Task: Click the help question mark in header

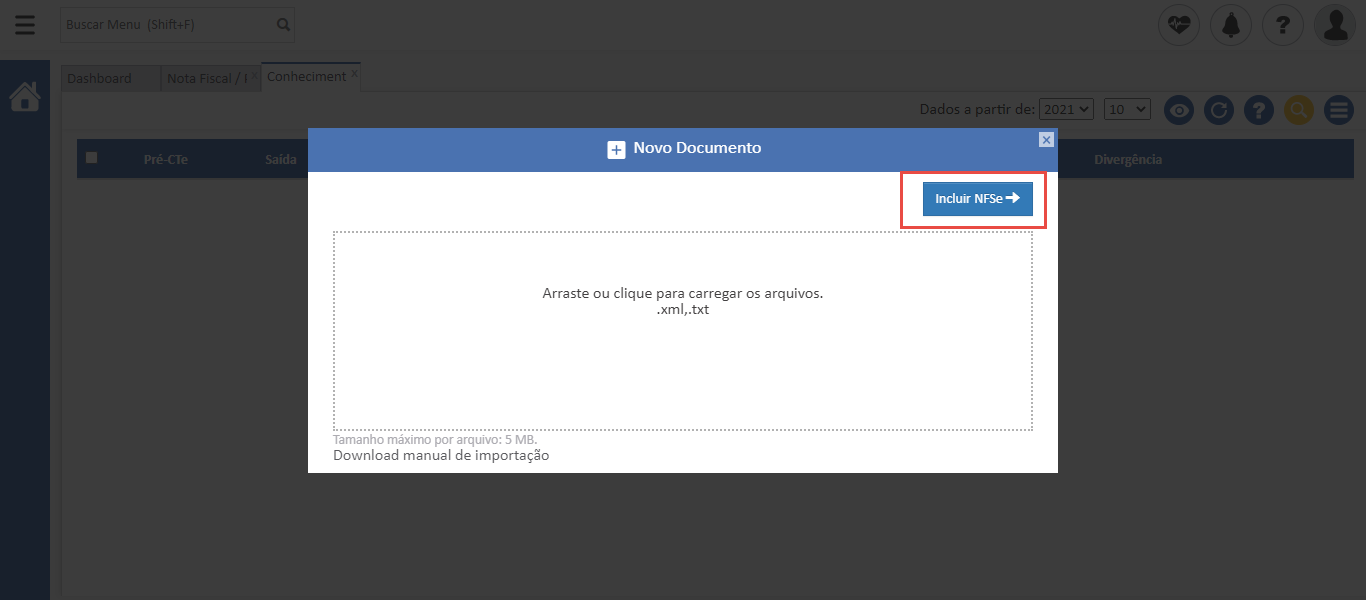Action: [1283, 25]
